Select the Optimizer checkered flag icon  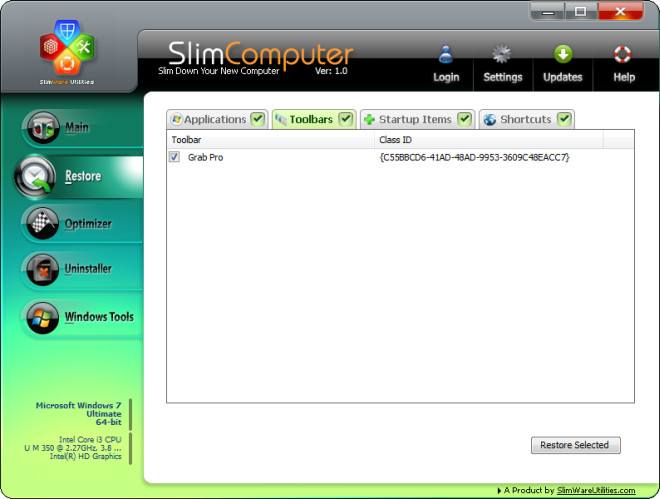pyautogui.click(x=42, y=223)
